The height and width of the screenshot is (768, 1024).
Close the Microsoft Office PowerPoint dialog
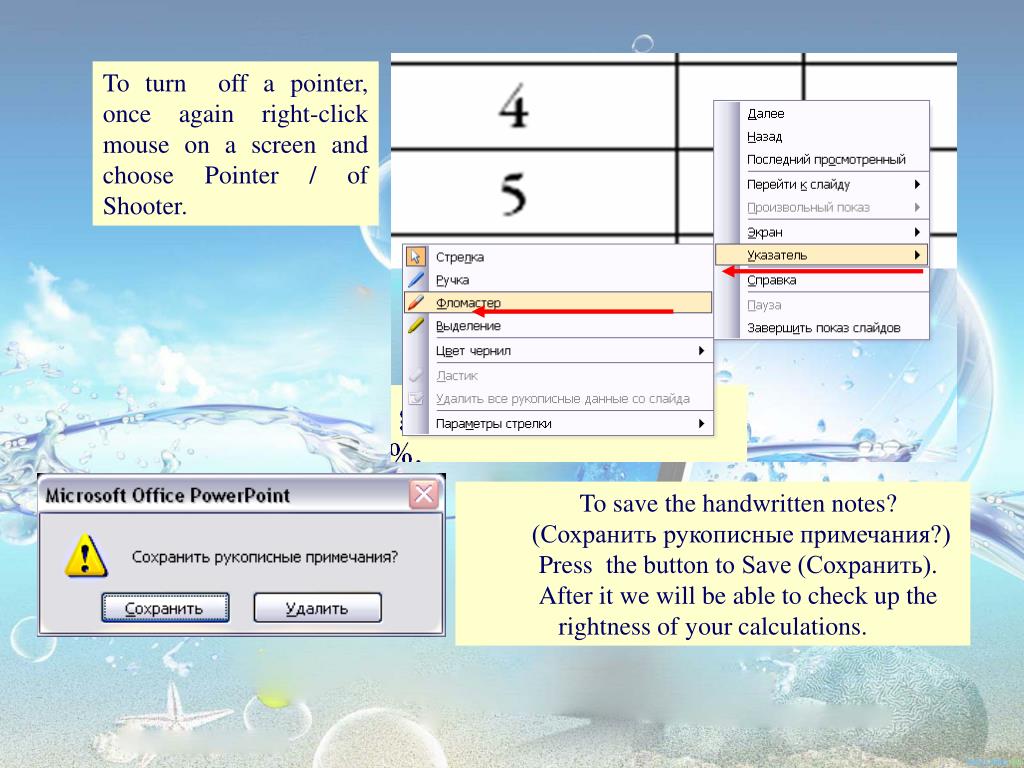coord(423,494)
